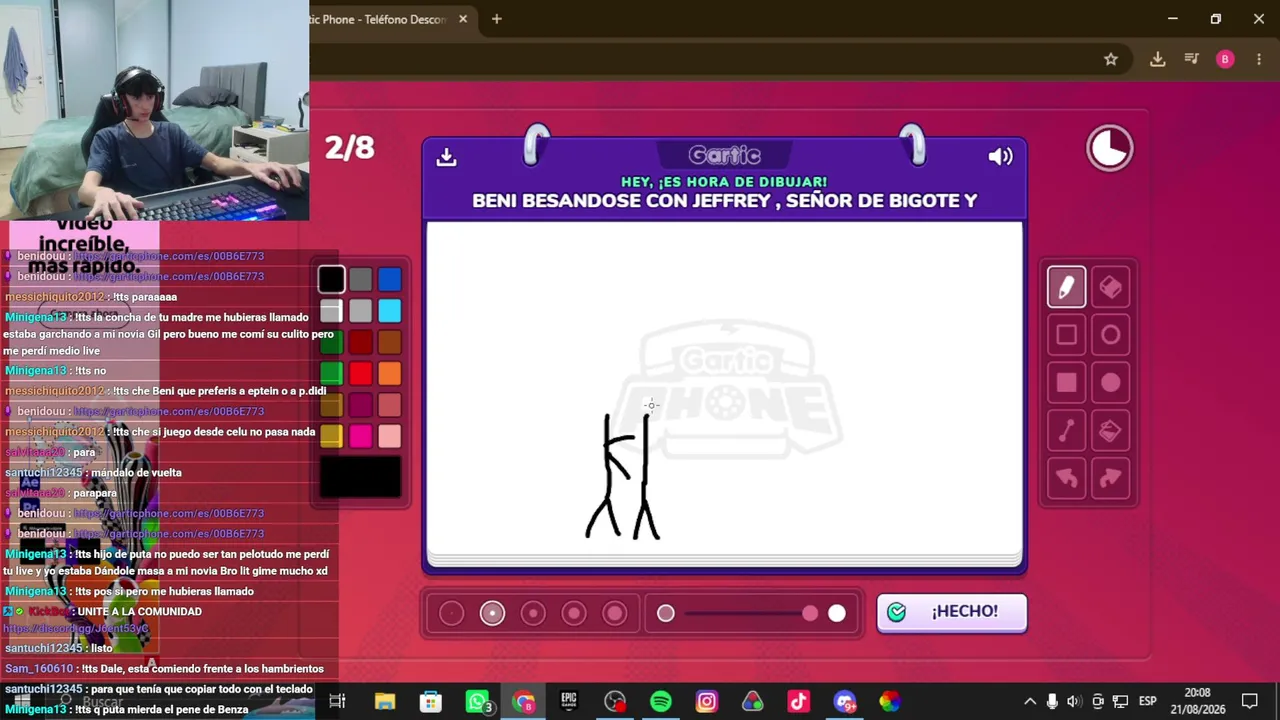Select the eraser tool
Viewport: 1280px width, 720px height.
1110,287
